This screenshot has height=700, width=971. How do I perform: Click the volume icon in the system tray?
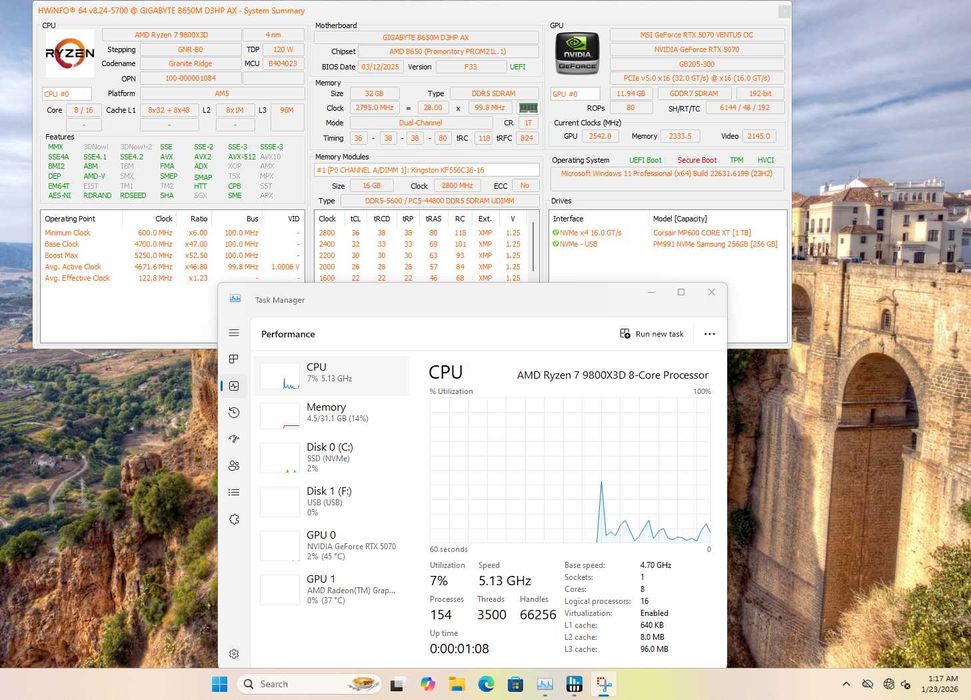pyautogui.click(x=906, y=684)
